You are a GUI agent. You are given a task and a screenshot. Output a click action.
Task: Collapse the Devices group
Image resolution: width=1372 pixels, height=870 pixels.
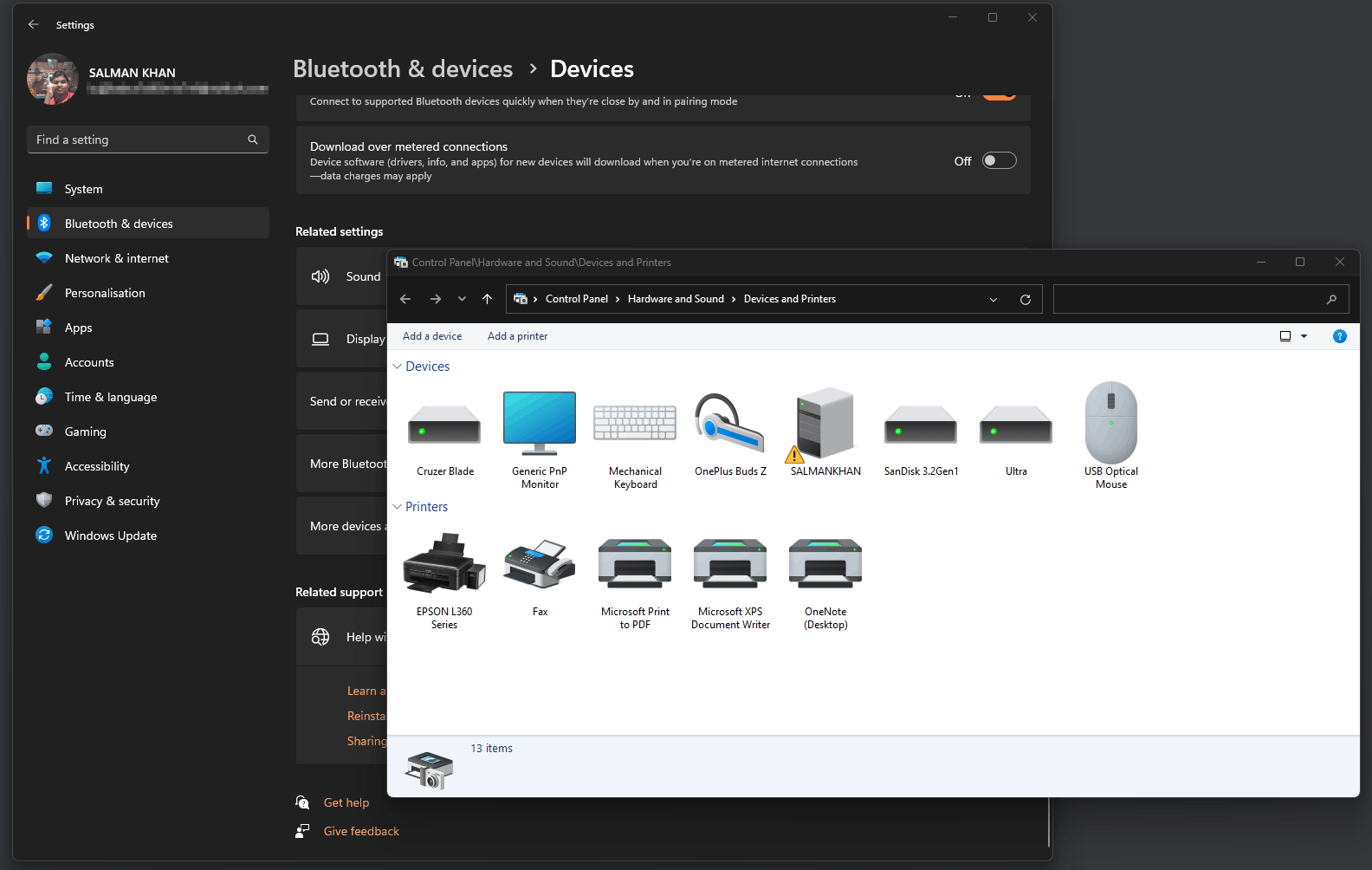tap(398, 367)
